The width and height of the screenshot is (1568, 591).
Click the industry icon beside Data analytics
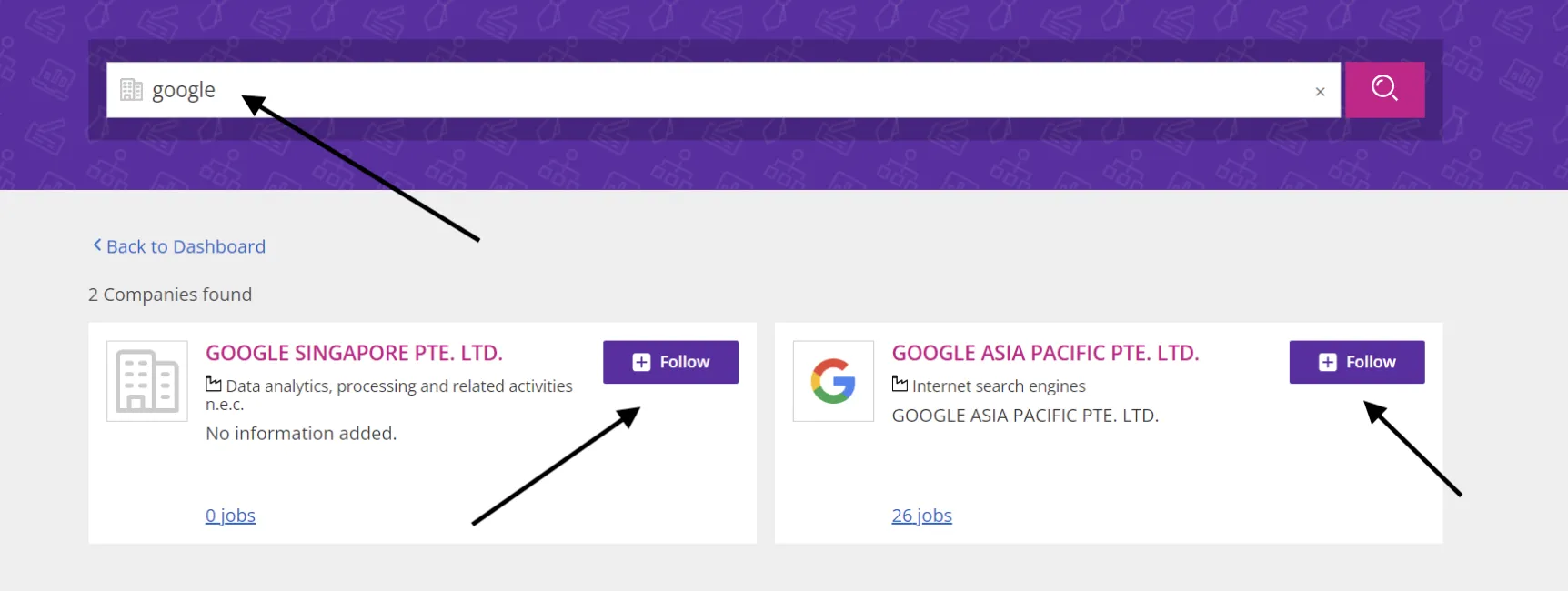214,384
